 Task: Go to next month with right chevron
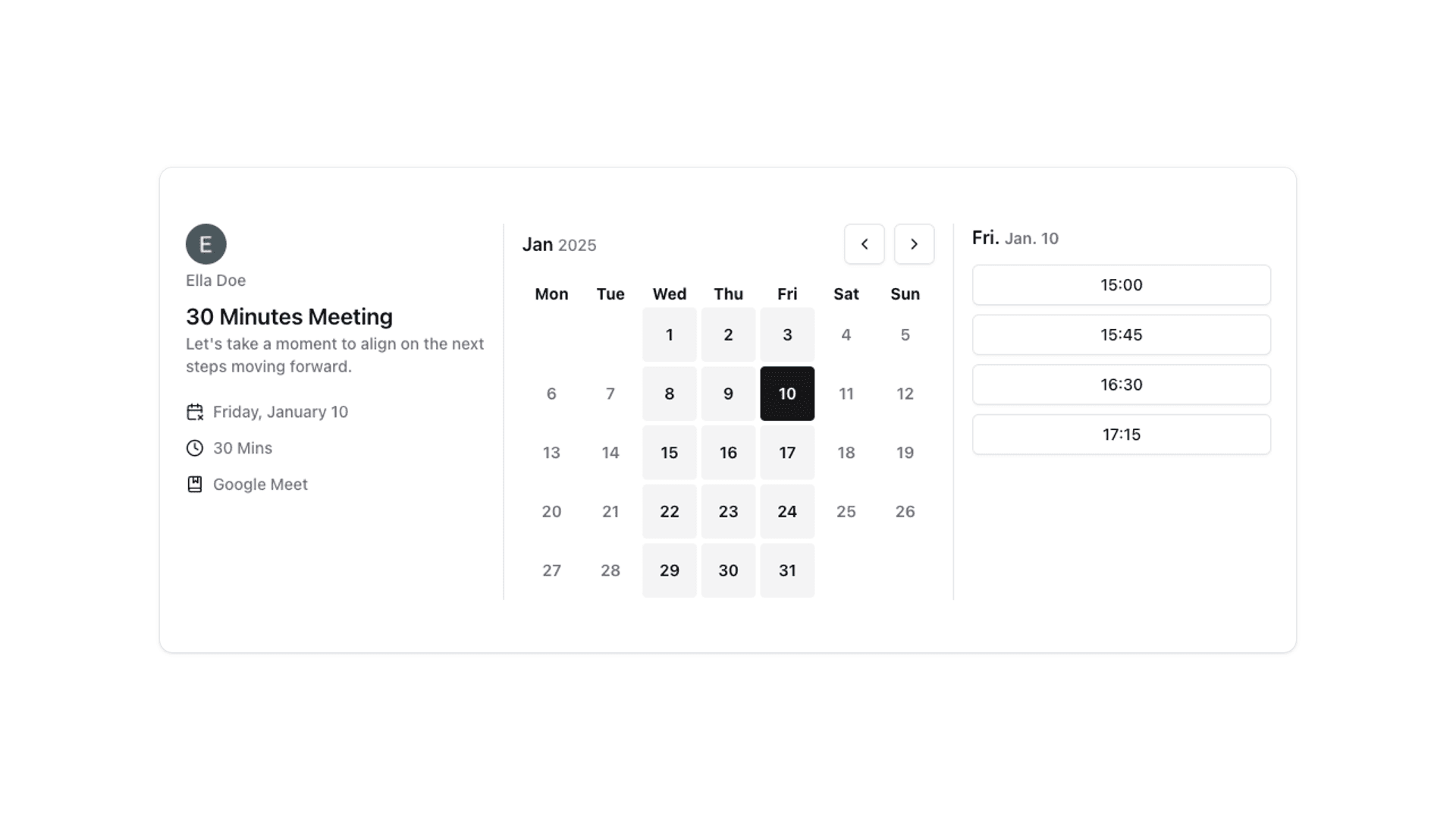[914, 244]
